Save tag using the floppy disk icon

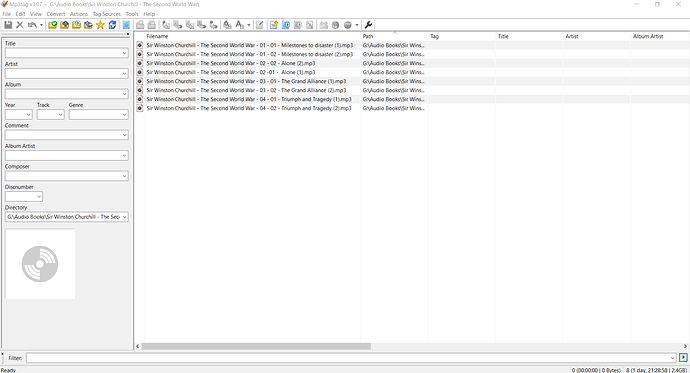[x=8, y=25]
